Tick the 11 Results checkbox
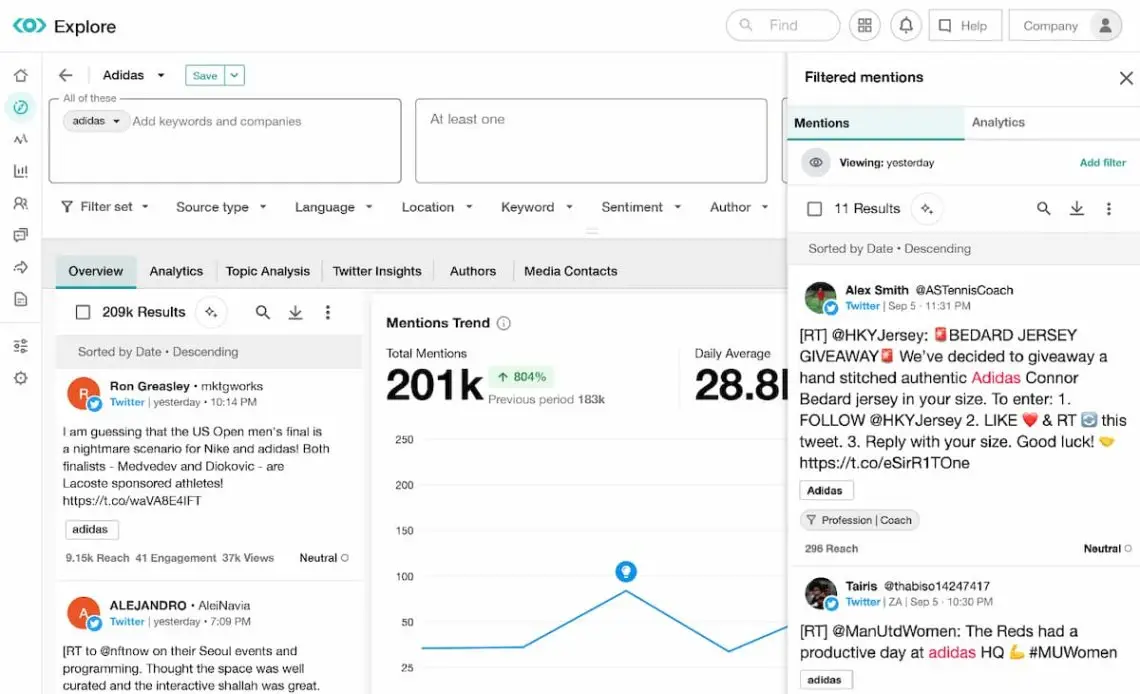 815,208
